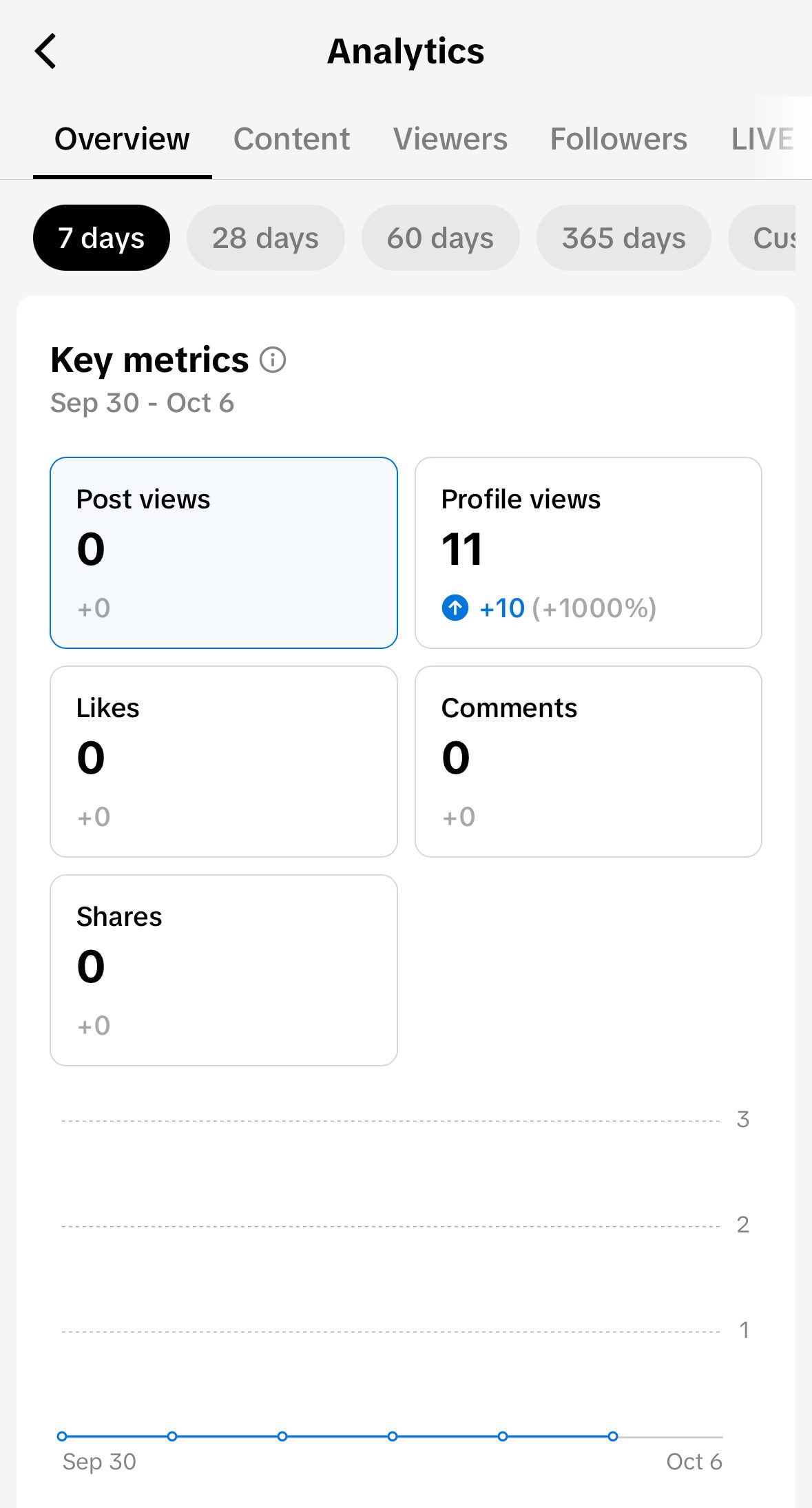Switch to the Content tab

click(291, 138)
